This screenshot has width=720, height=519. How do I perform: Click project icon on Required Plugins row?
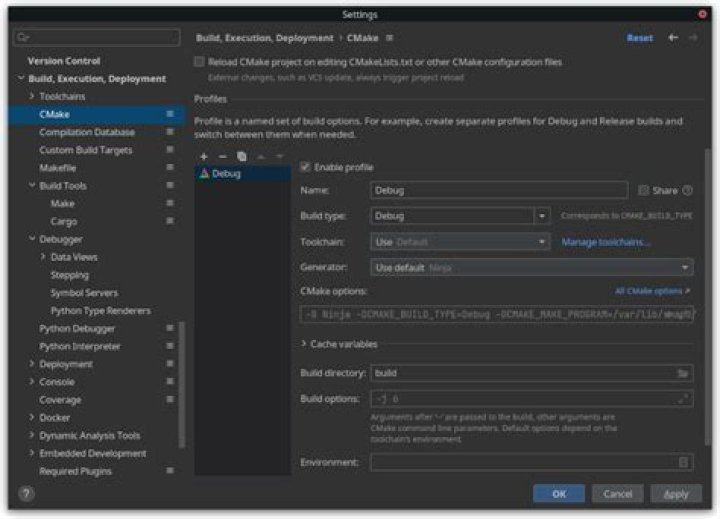click(x=170, y=471)
